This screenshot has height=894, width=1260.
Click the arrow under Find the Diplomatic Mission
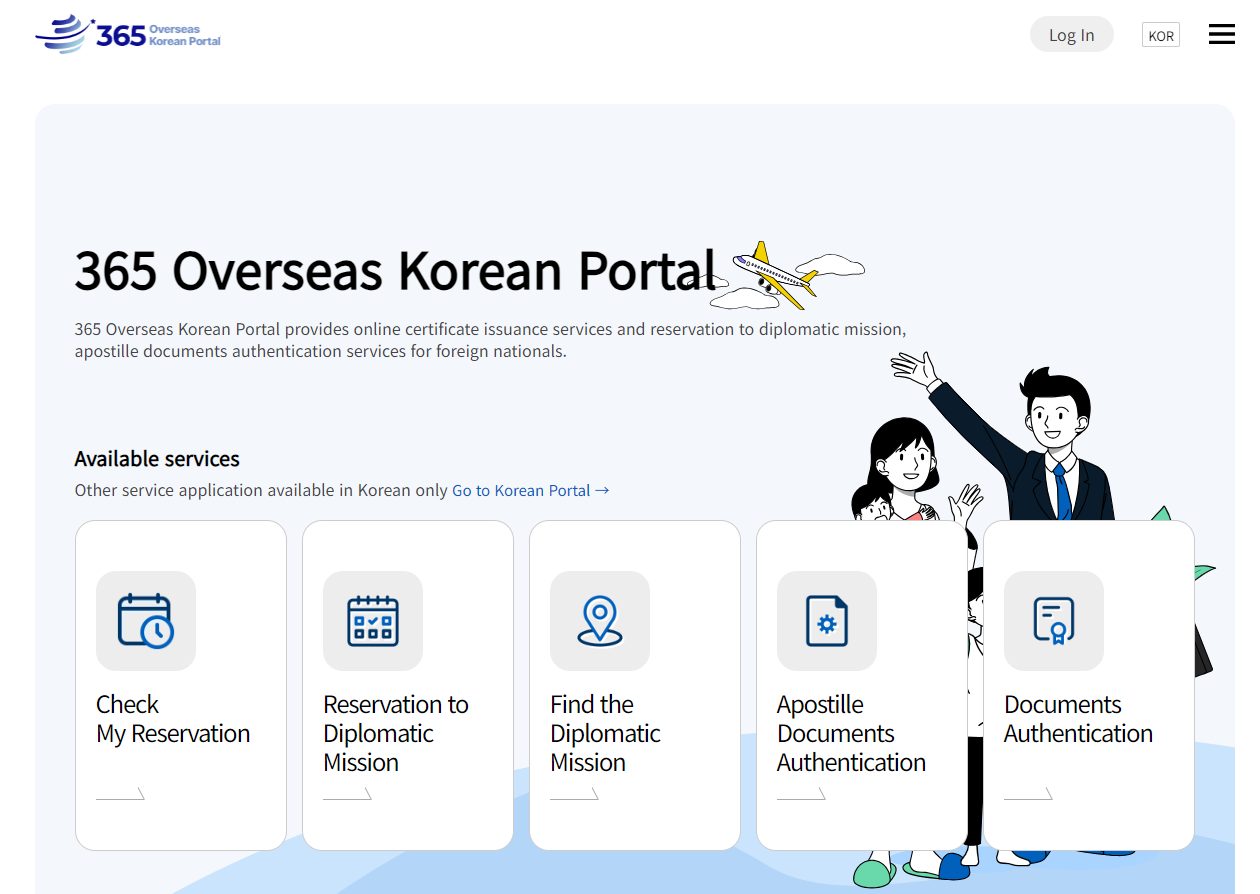574,794
